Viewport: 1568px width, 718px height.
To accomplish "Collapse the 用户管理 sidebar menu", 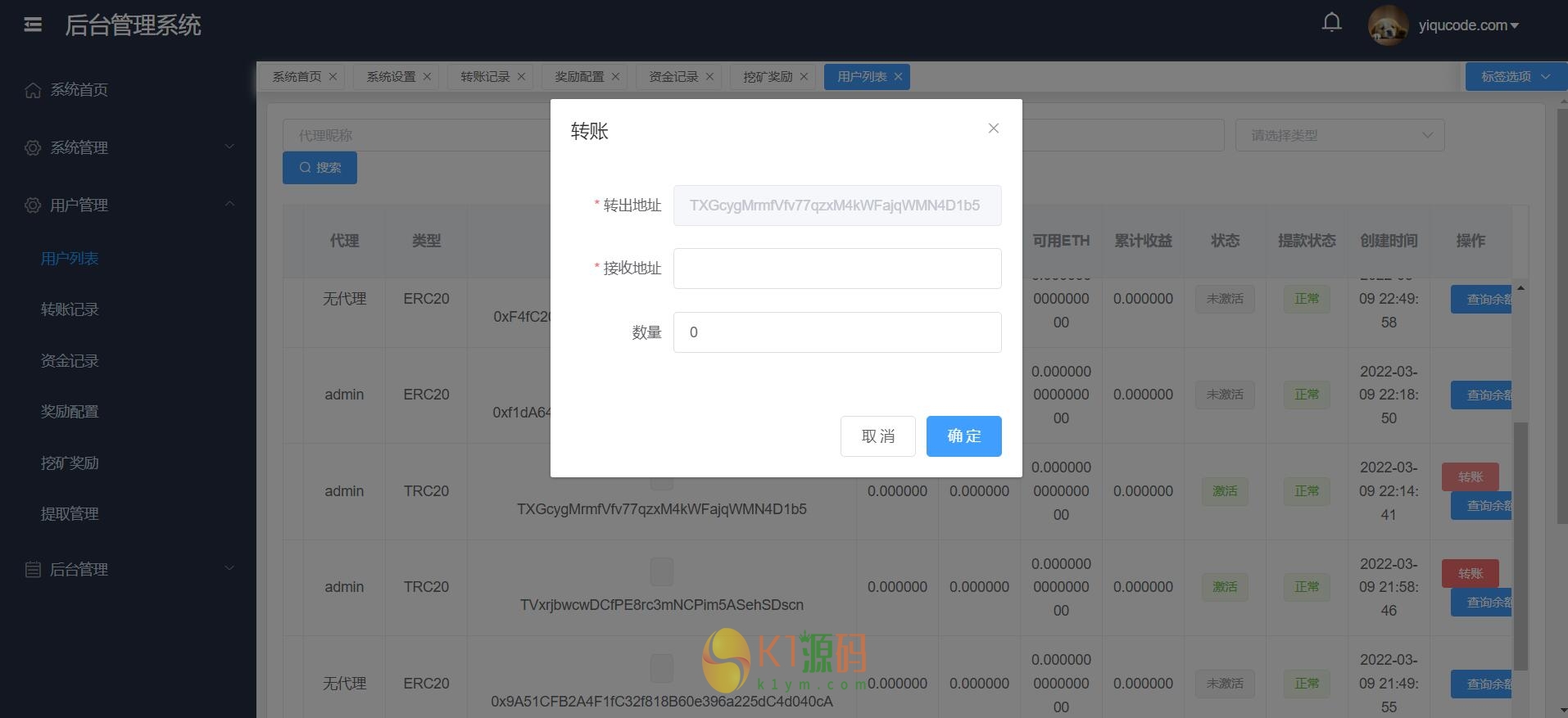I will pyautogui.click(x=229, y=205).
